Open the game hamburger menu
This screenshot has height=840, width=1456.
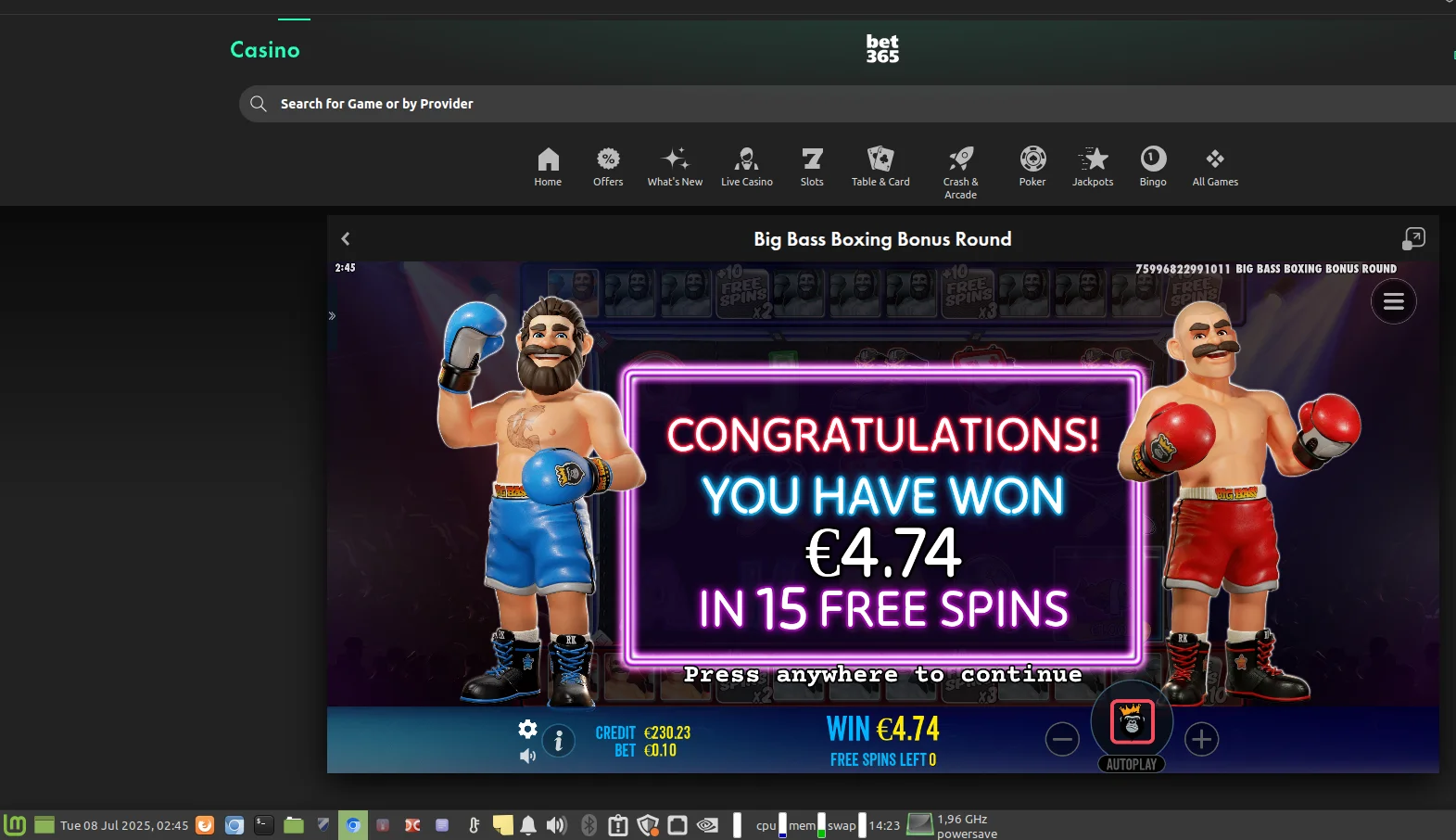(x=1394, y=301)
